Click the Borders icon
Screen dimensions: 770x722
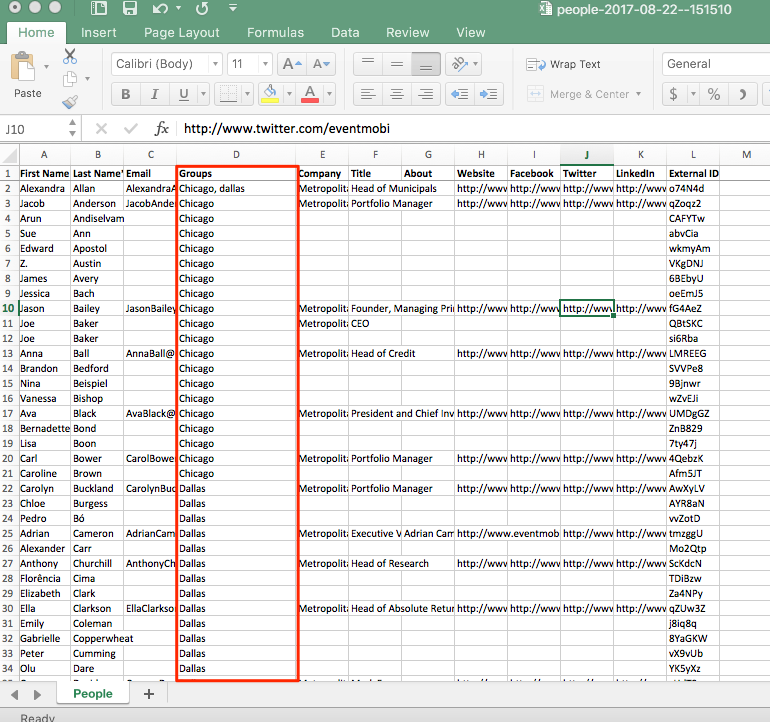coord(228,94)
